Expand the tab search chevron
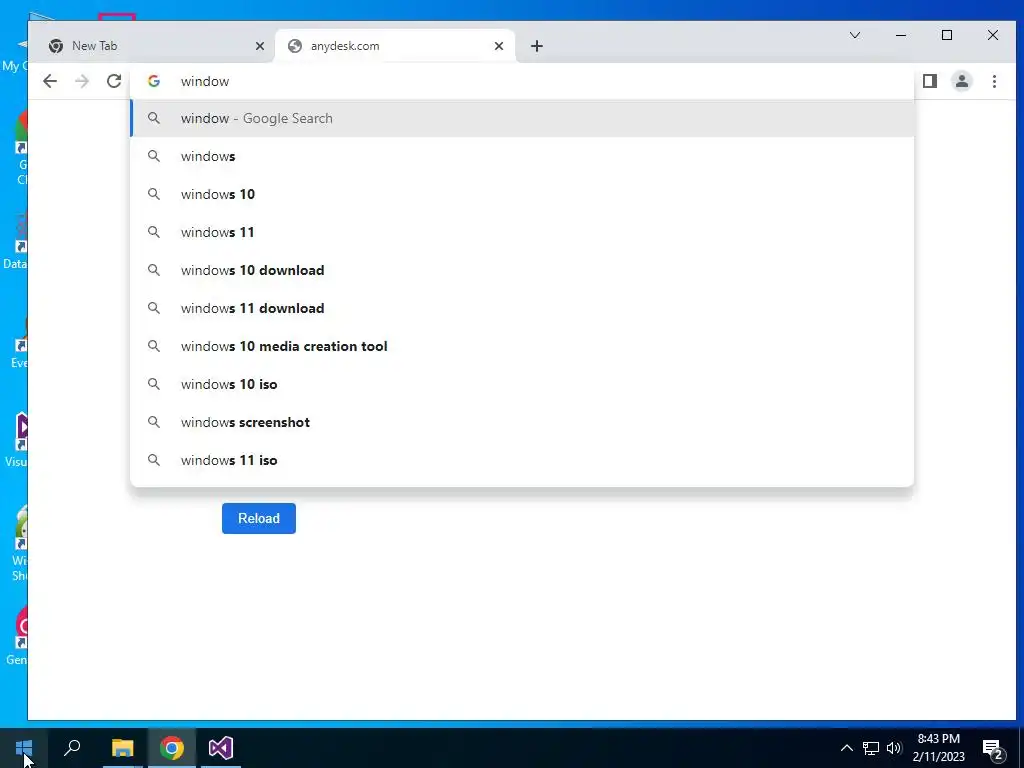The image size is (1024, 768). pos(855,35)
